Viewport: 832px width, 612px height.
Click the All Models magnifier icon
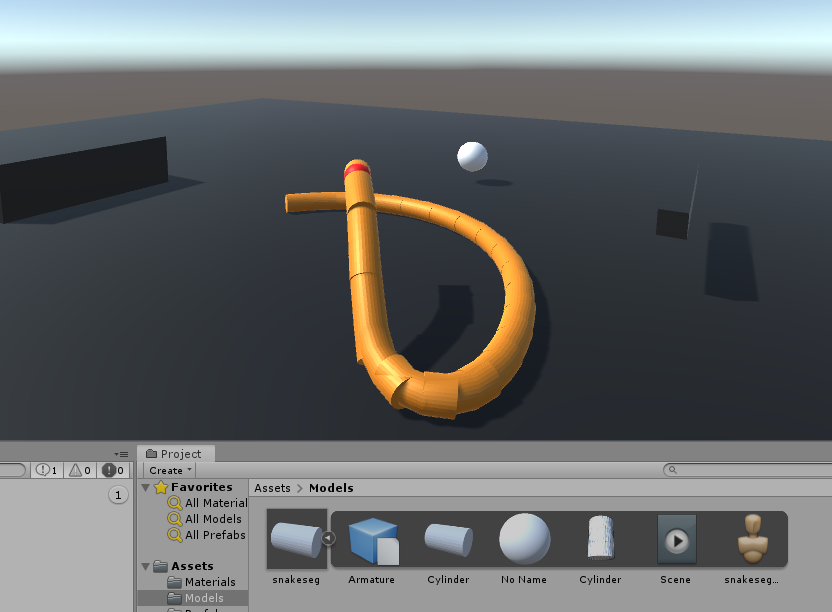175,519
